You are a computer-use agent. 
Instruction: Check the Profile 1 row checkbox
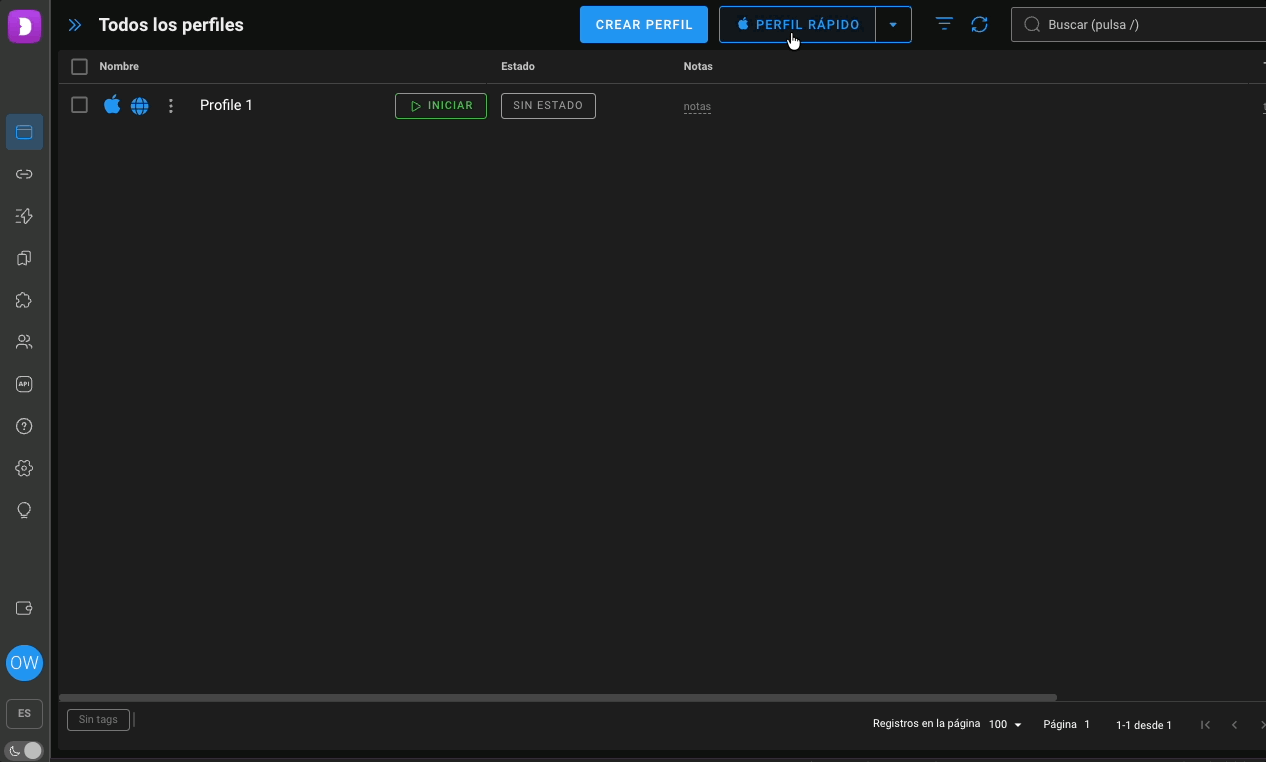(80, 105)
